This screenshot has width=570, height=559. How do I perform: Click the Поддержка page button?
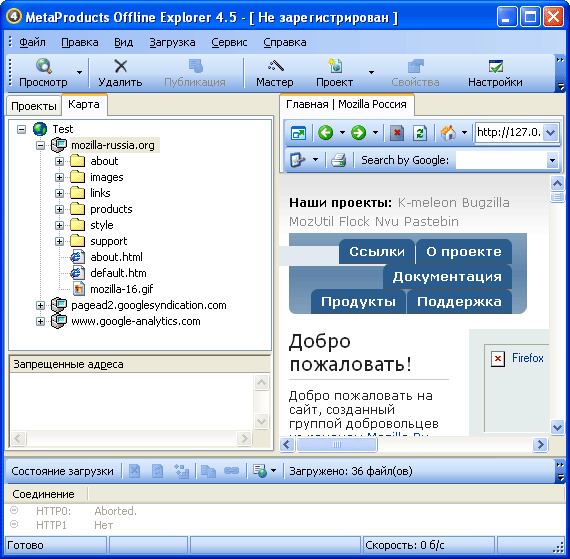(x=459, y=302)
